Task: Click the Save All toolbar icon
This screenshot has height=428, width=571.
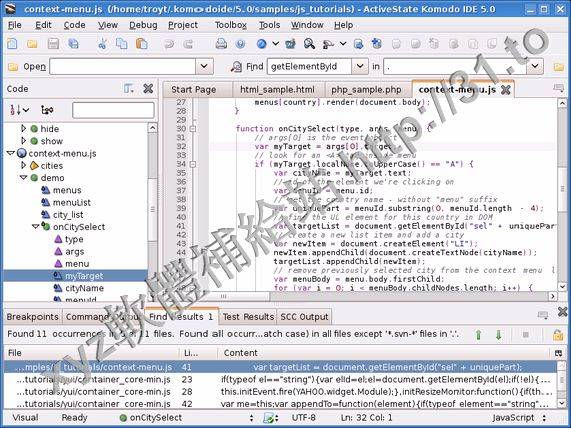Action: pyautogui.click(x=73, y=44)
